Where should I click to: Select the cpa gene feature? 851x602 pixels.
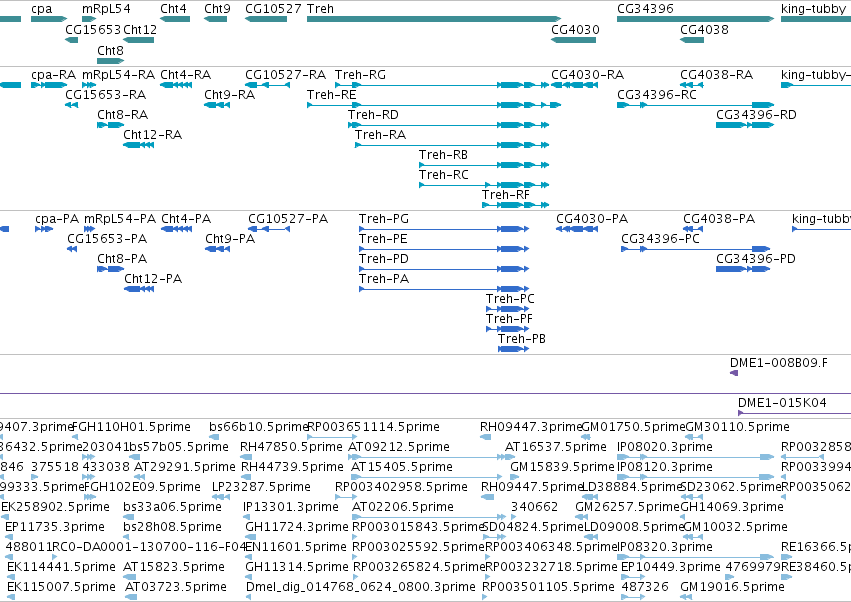click(49, 19)
